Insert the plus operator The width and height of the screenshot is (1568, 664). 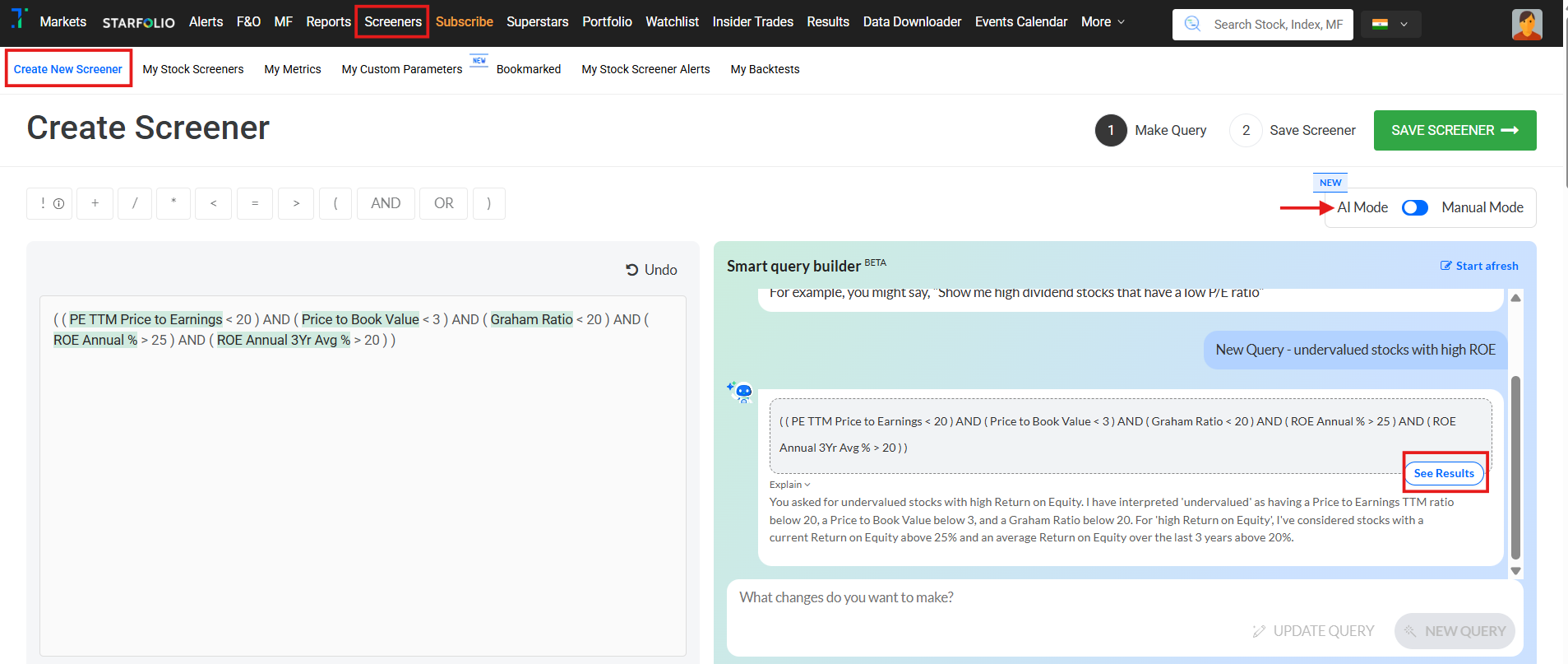95,203
